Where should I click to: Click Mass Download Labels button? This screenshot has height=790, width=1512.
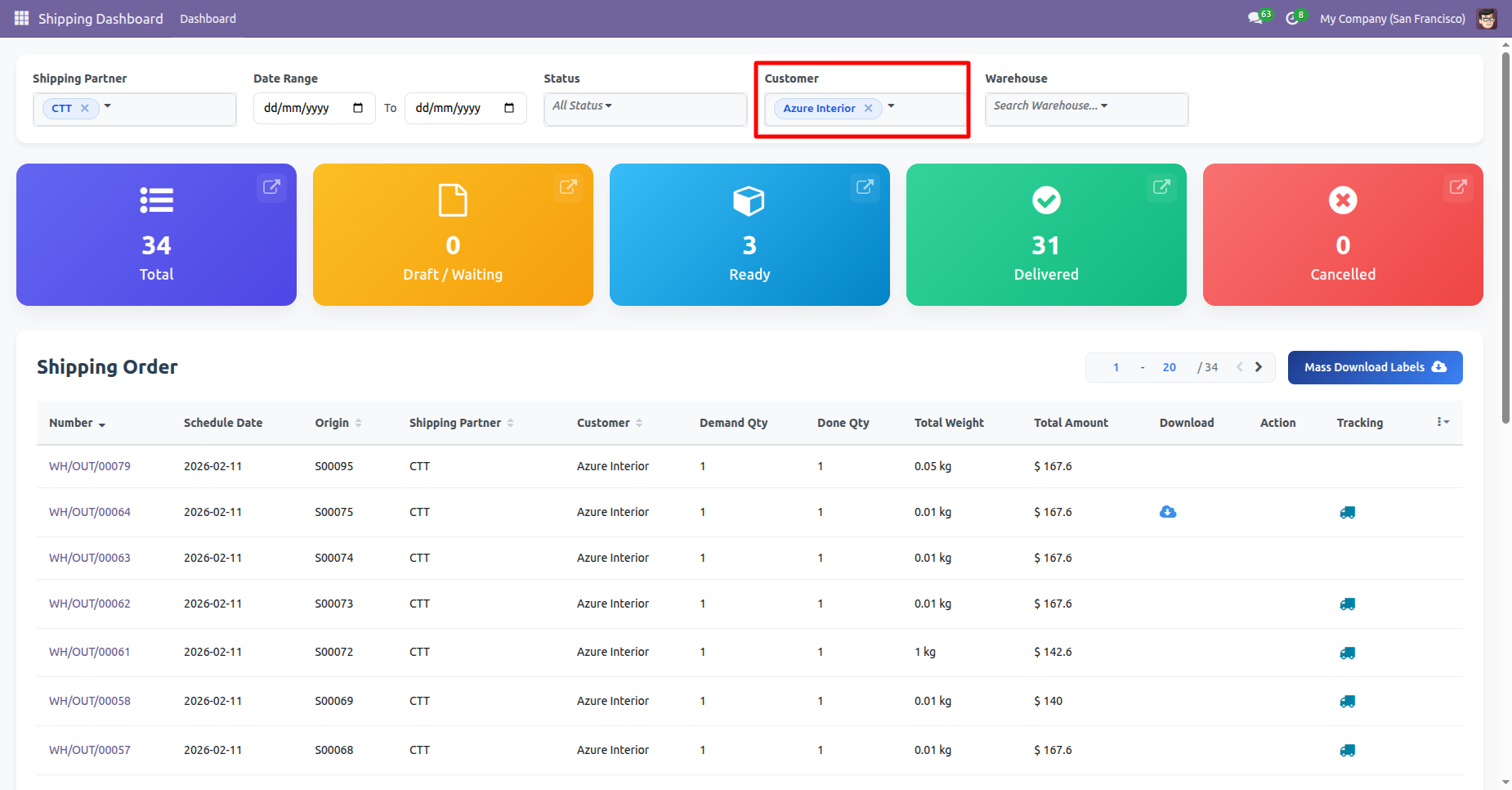click(1375, 367)
